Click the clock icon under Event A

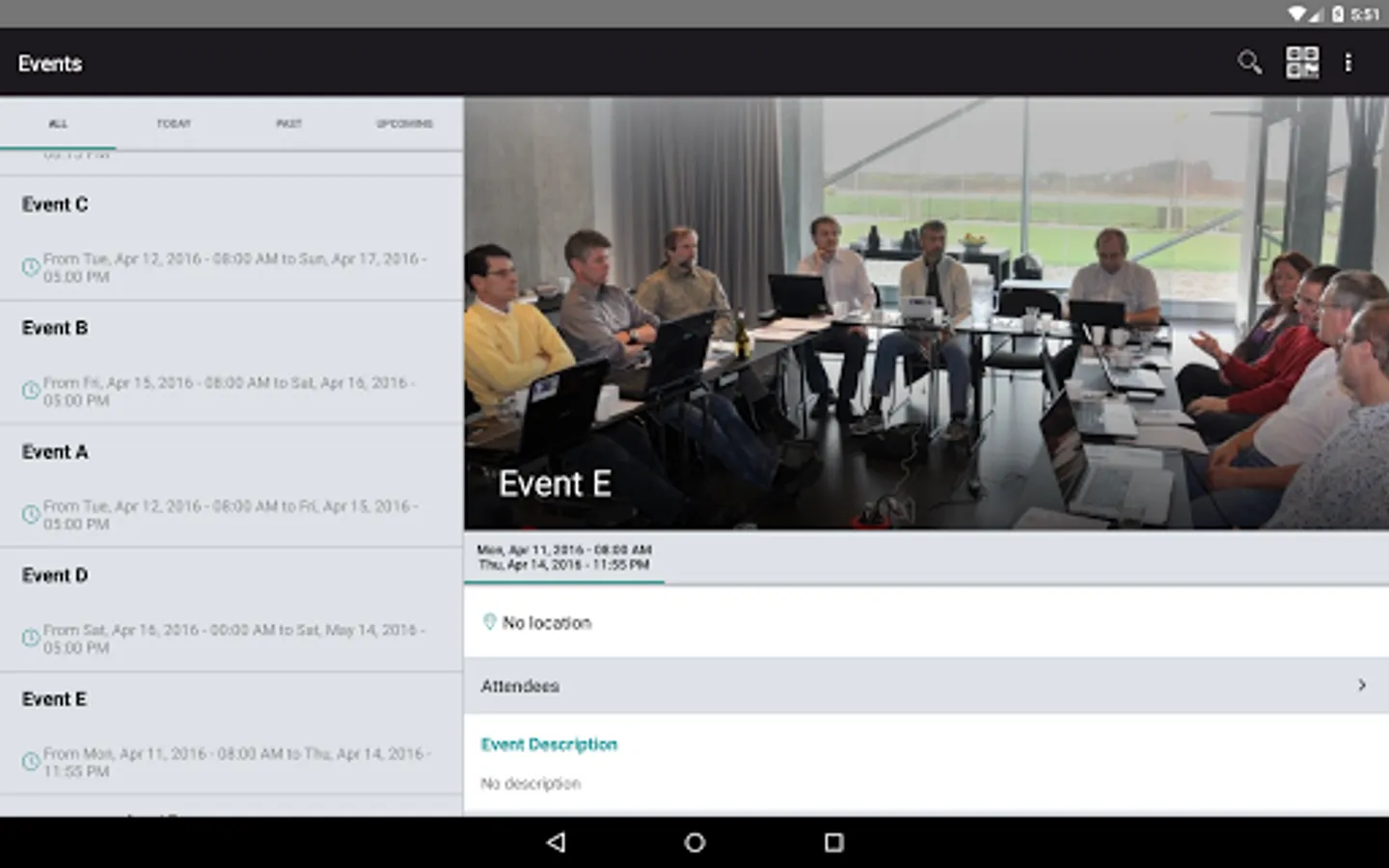tap(31, 514)
